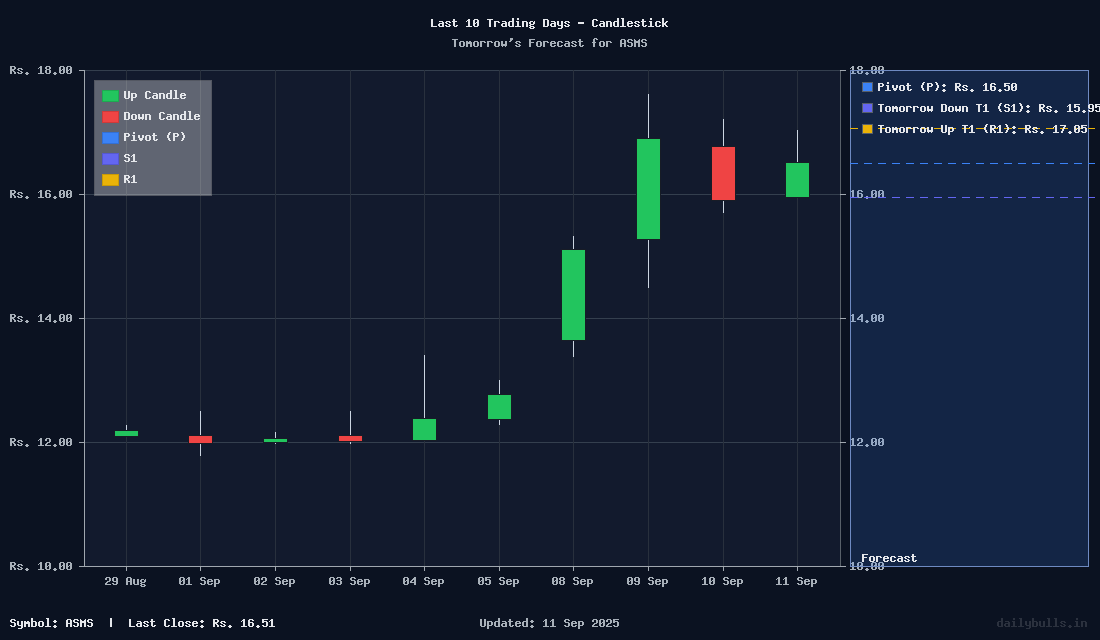Click 'Pivot (P): Rs. 16.50' forecast text
The width and height of the screenshot is (1100, 640).
pos(947,87)
